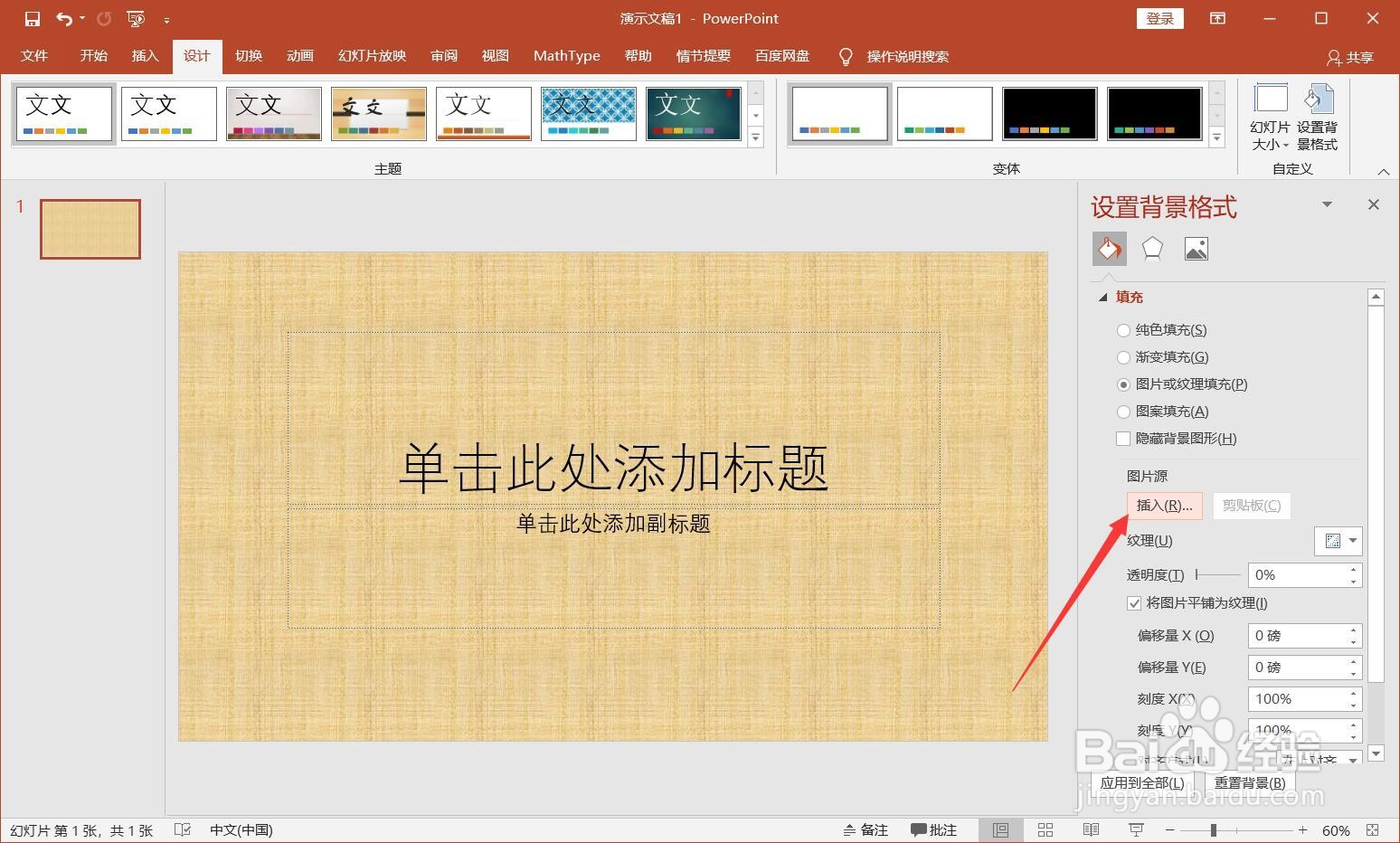Click the Format Background ribbon button

pos(1317,117)
